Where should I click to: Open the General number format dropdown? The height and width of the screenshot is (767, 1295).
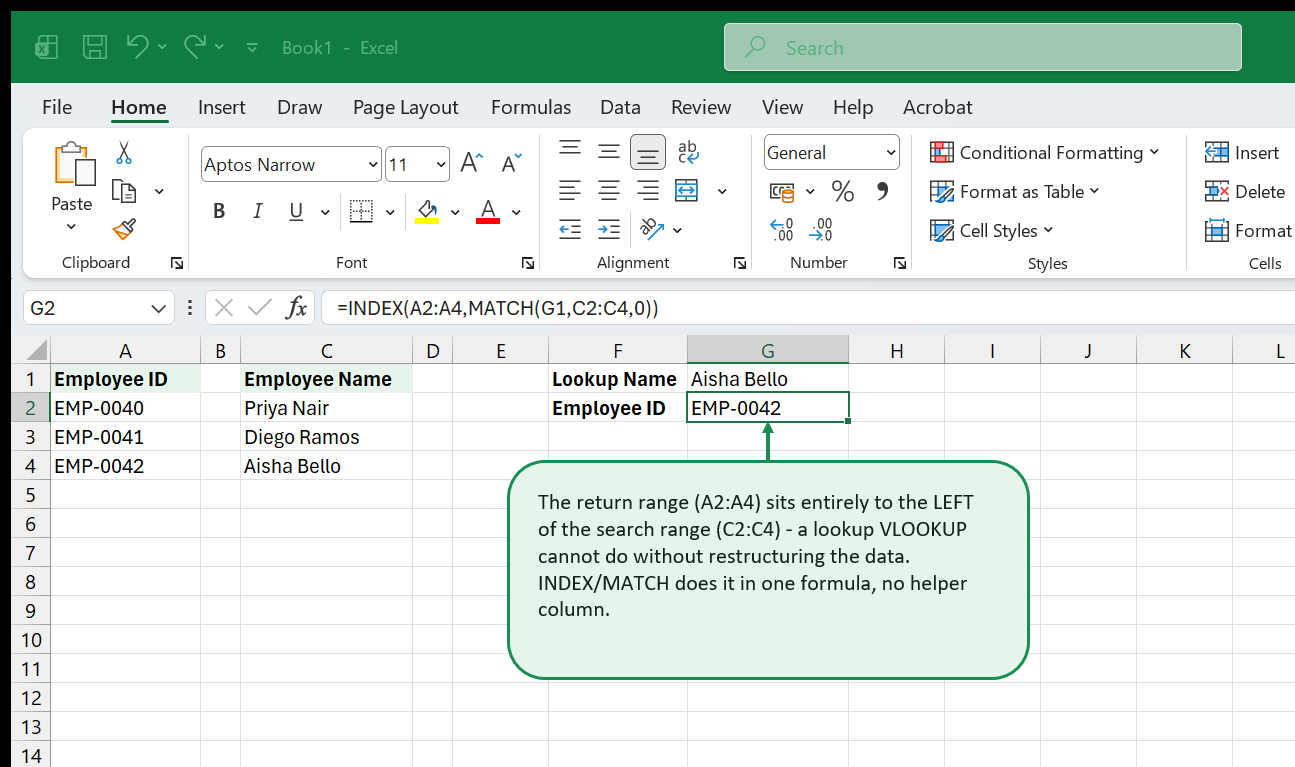click(832, 153)
